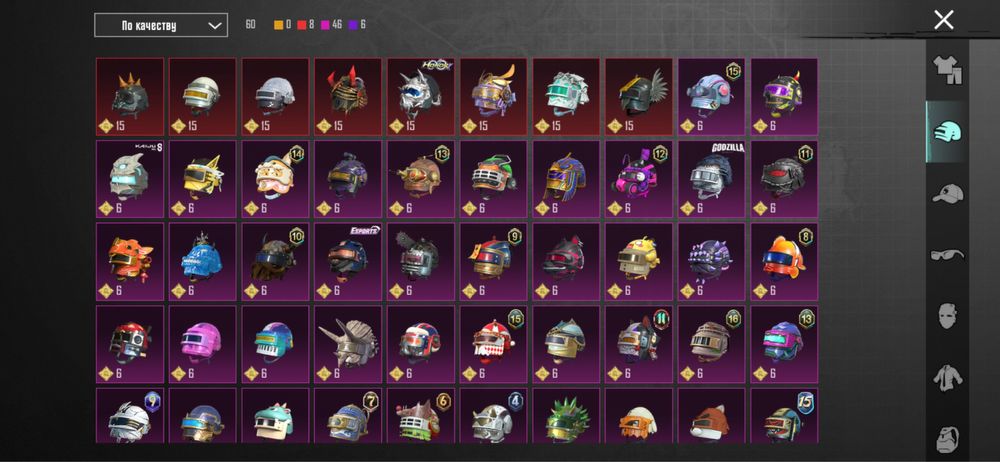Switch to the cap category icon
This screenshot has width=1000, height=462.
[948, 193]
